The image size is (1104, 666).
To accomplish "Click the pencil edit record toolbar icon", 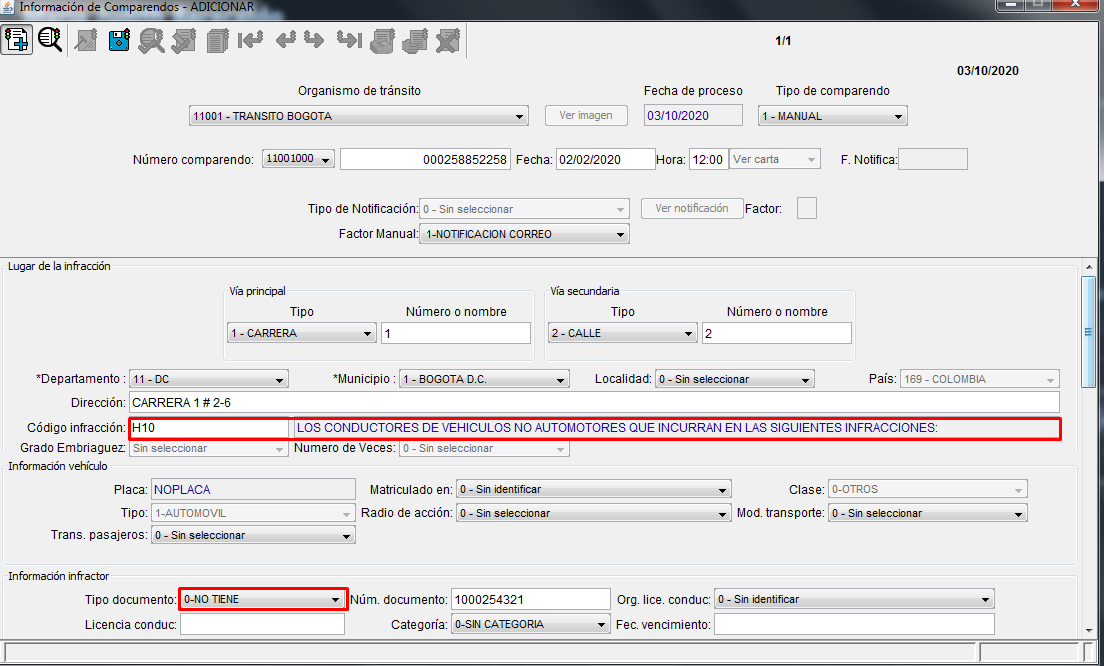I will [86, 41].
